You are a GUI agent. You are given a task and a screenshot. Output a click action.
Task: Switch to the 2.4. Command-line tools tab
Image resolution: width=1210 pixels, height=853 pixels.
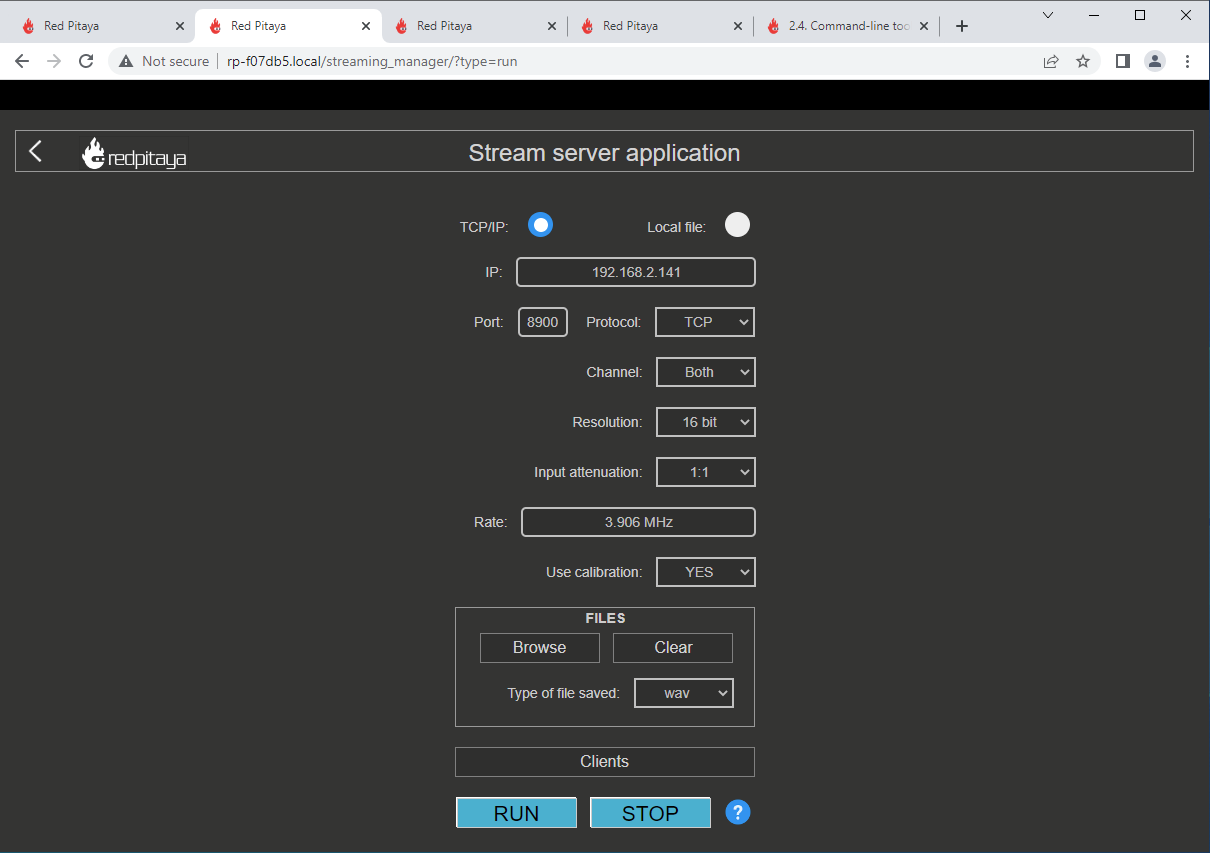[x=846, y=26]
